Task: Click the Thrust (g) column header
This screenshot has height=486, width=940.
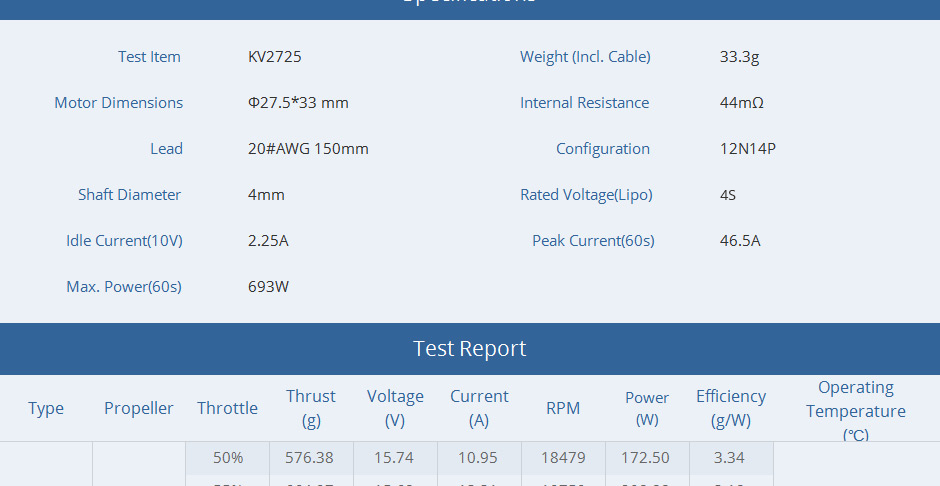Action: [311, 408]
